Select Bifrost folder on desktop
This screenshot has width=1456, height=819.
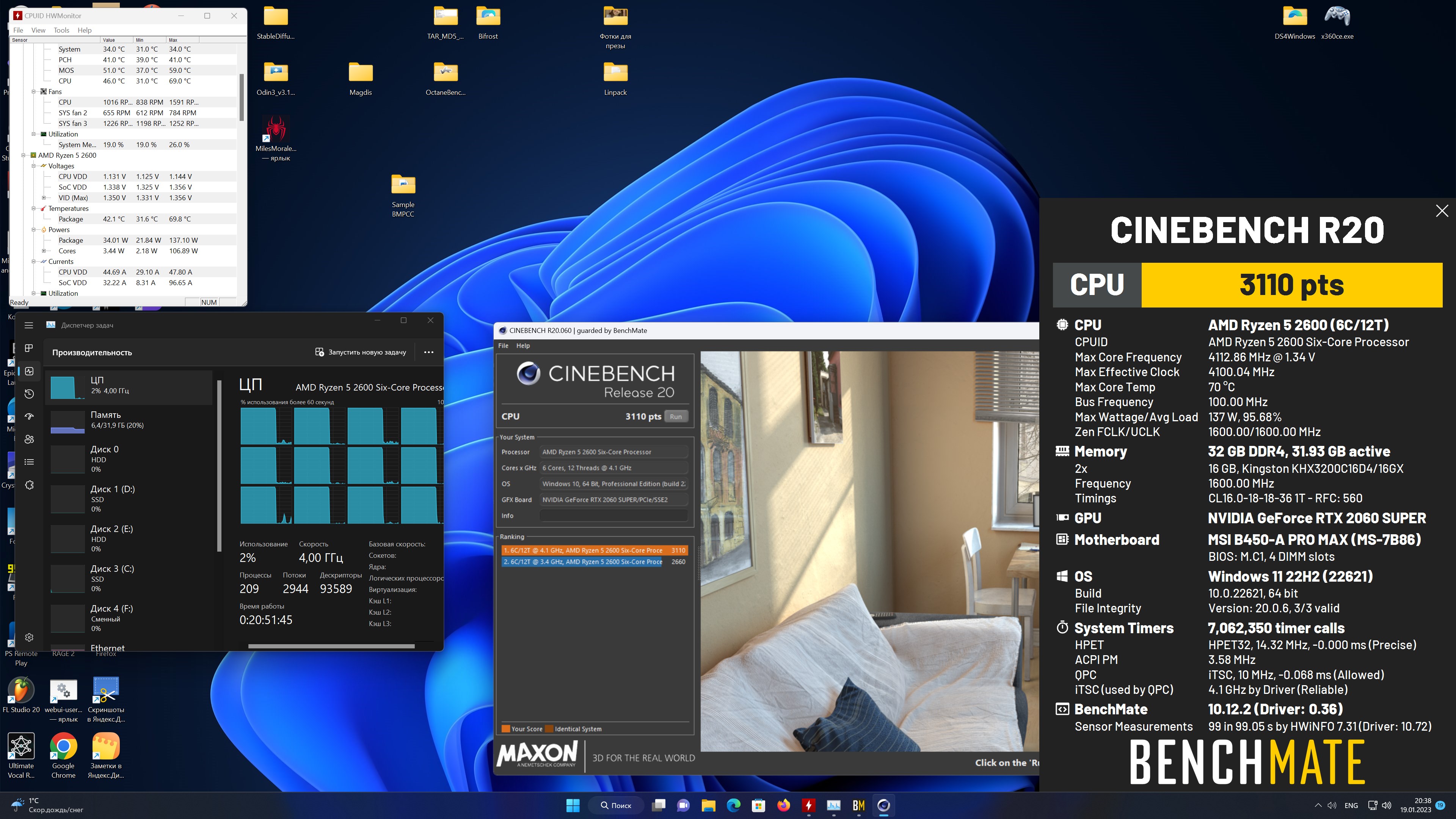[x=488, y=23]
